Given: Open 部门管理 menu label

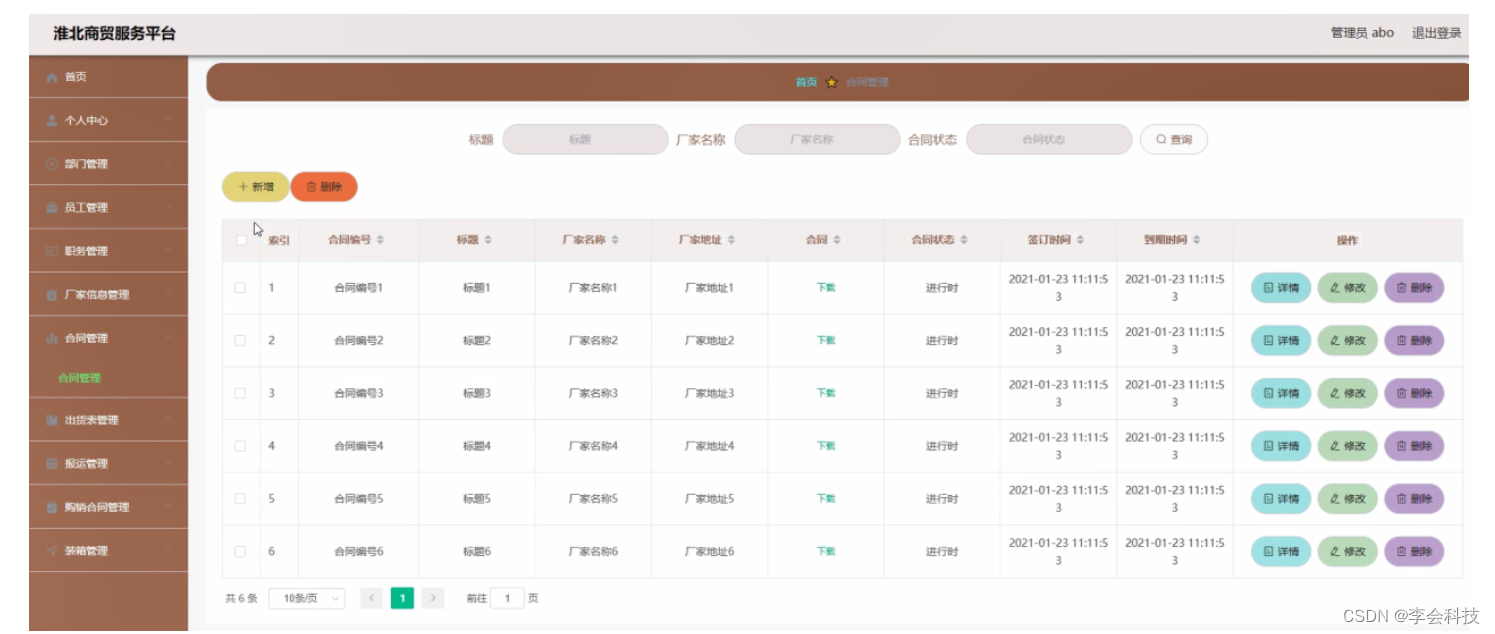Looking at the screenshot, I should click(x=86, y=164).
